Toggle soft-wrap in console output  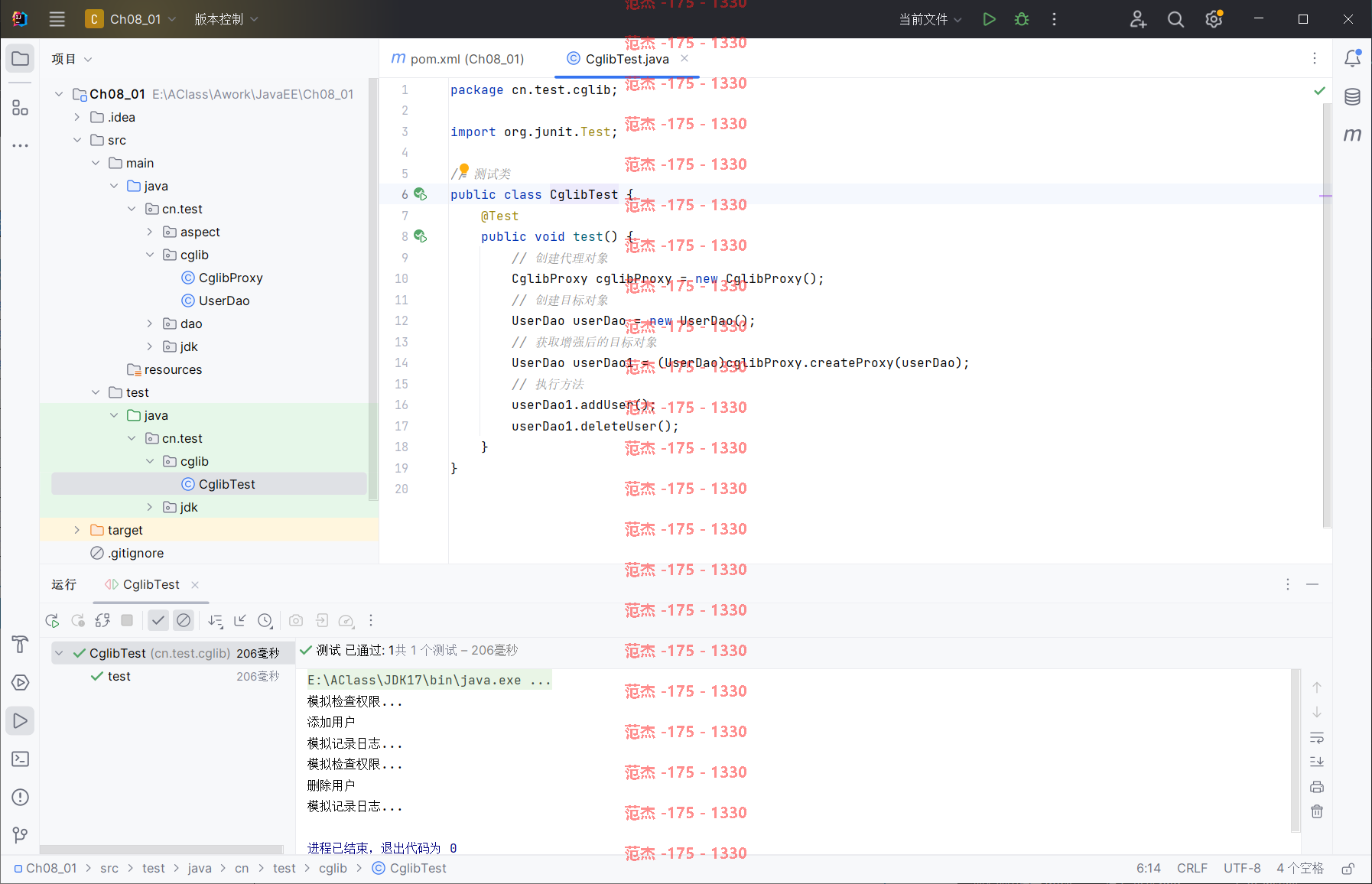pos(1317,738)
